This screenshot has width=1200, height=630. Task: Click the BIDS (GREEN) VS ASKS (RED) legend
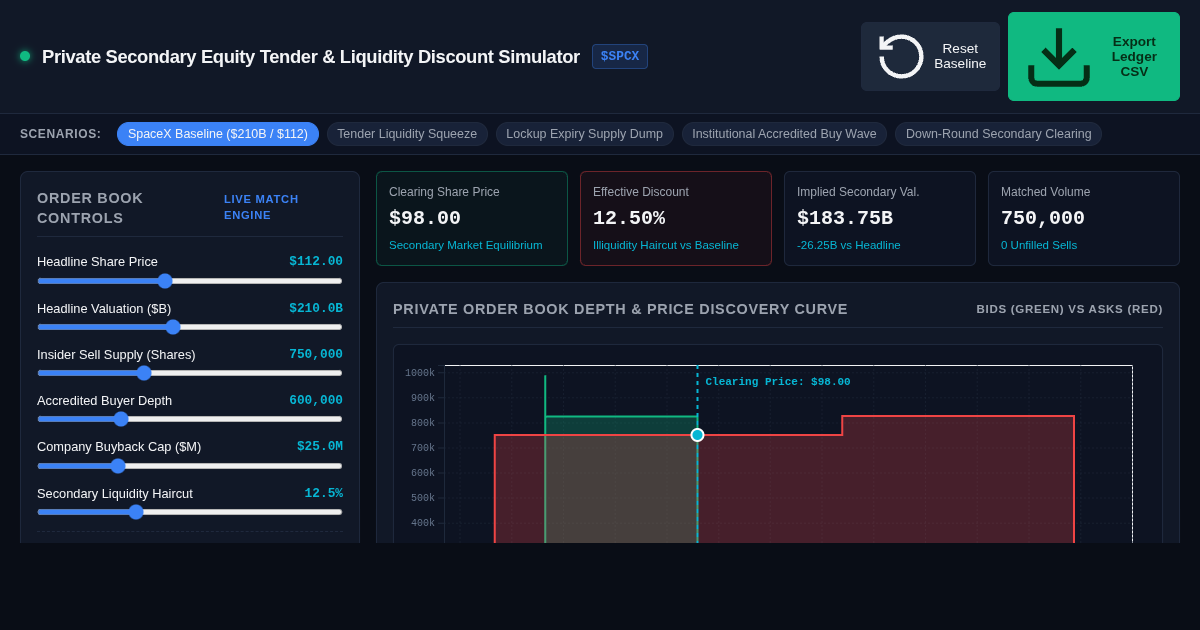pyautogui.click(x=1070, y=309)
